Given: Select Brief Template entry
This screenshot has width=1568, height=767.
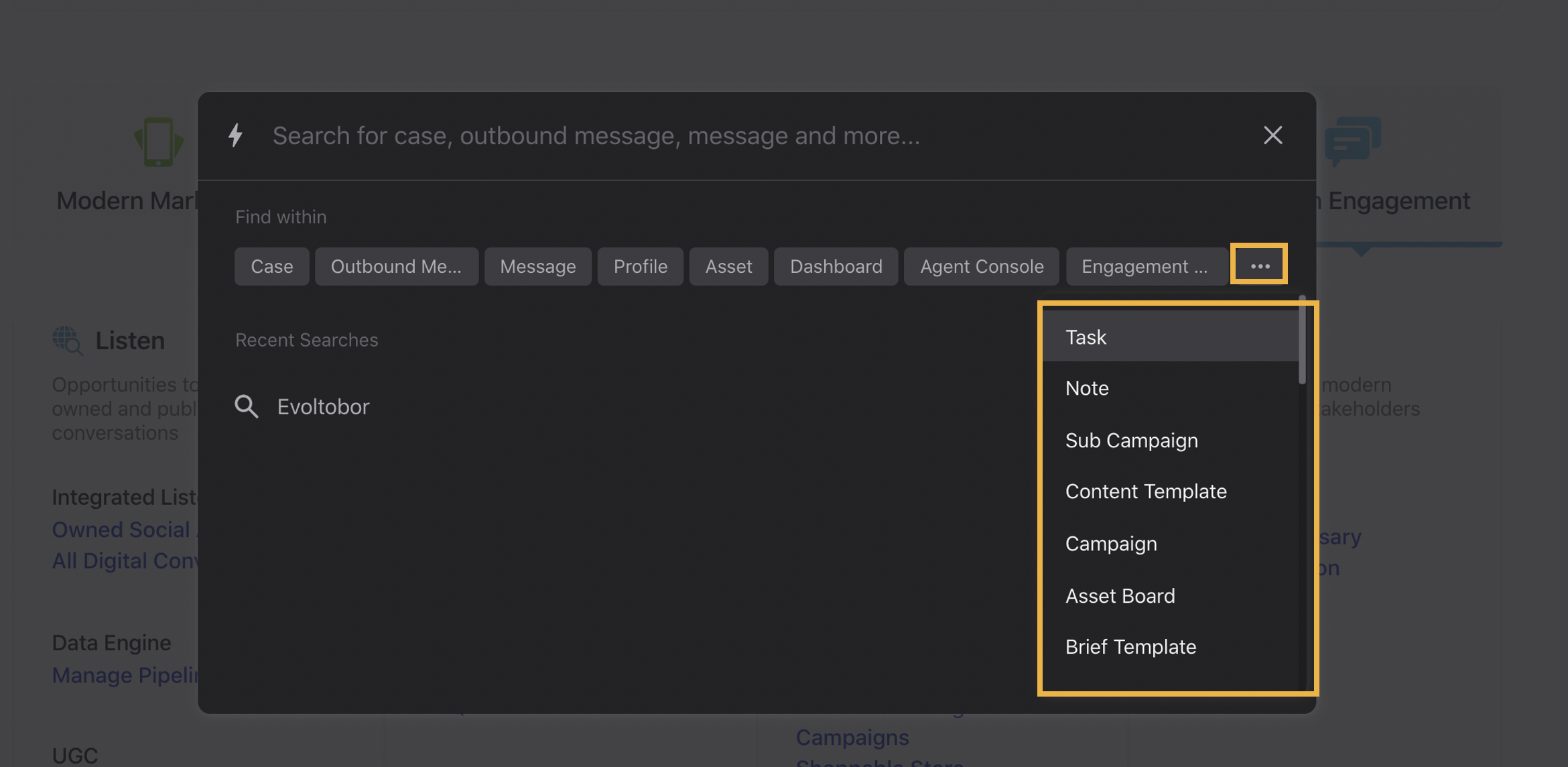Looking at the screenshot, I should point(1130,646).
